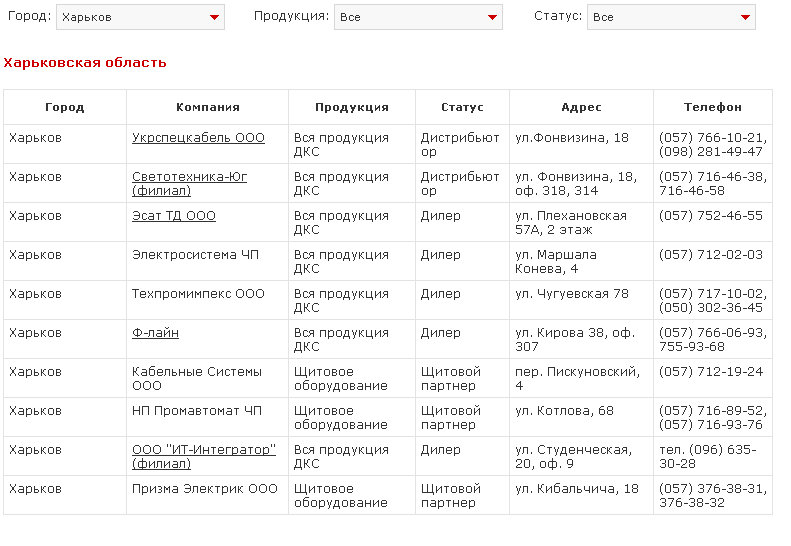Click the address ул. Котлова, 68
This screenshot has height=546, width=791.
564,411
